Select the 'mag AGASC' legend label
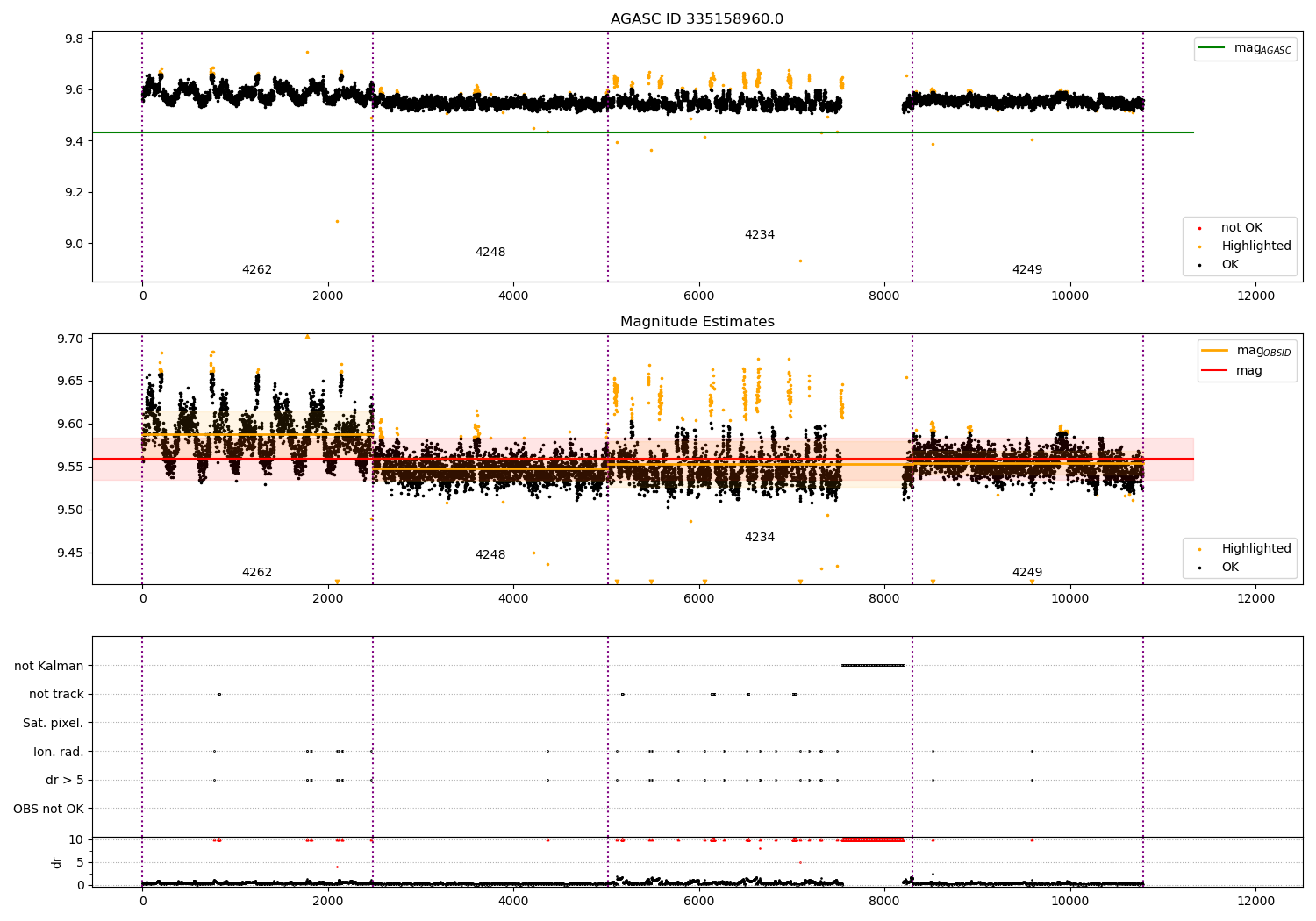Screen dimensions: 1316x921 tap(1262, 48)
